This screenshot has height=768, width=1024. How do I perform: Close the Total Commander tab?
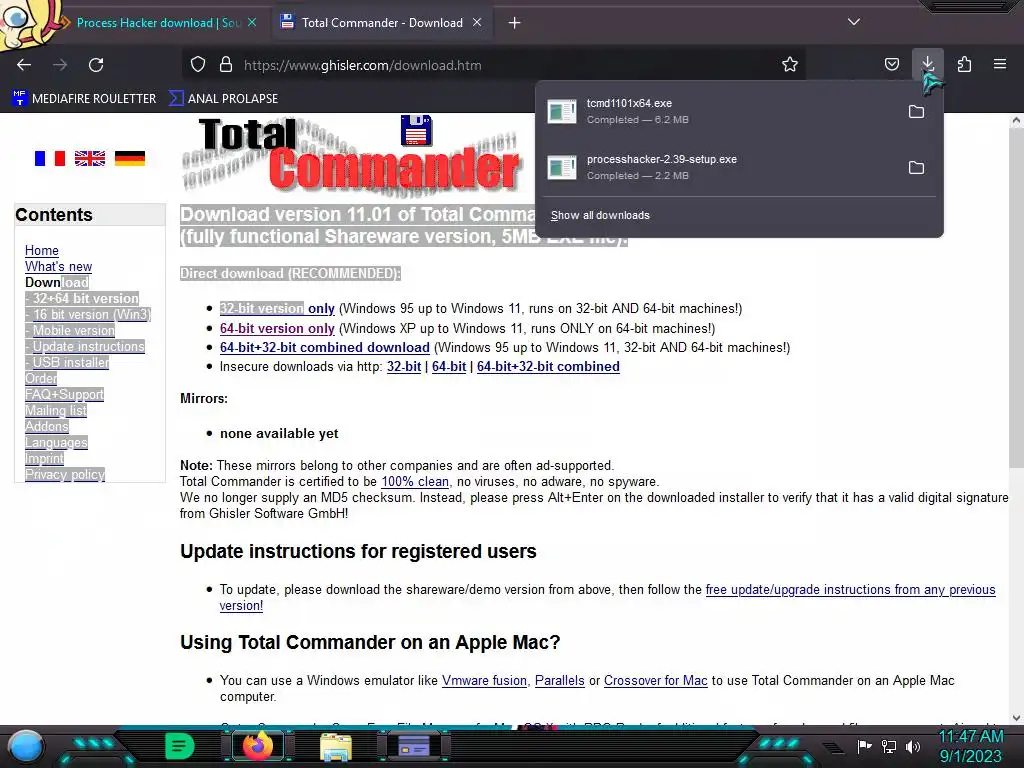pyautogui.click(x=477, y=22)
